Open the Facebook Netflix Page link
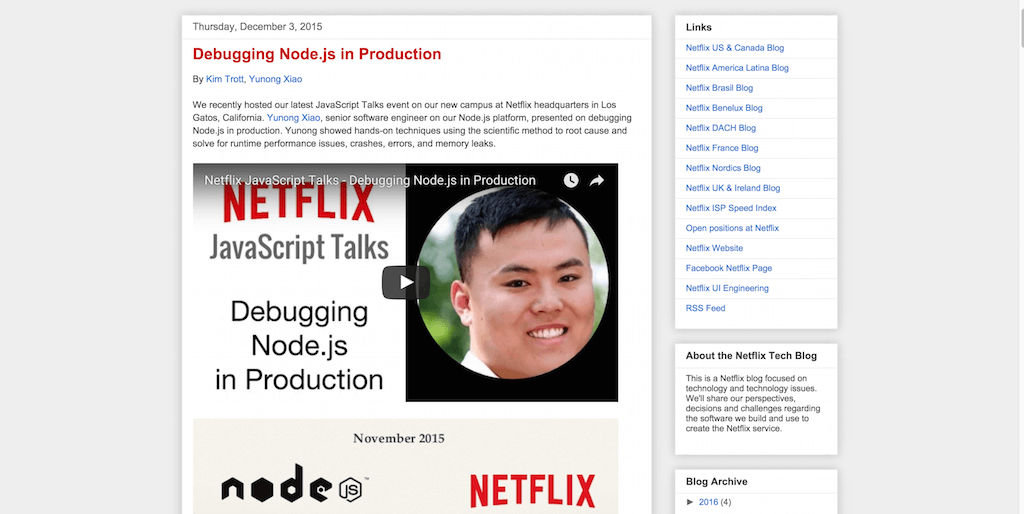The width and height of the screenshot is (1024, 514). coord(729,268)
